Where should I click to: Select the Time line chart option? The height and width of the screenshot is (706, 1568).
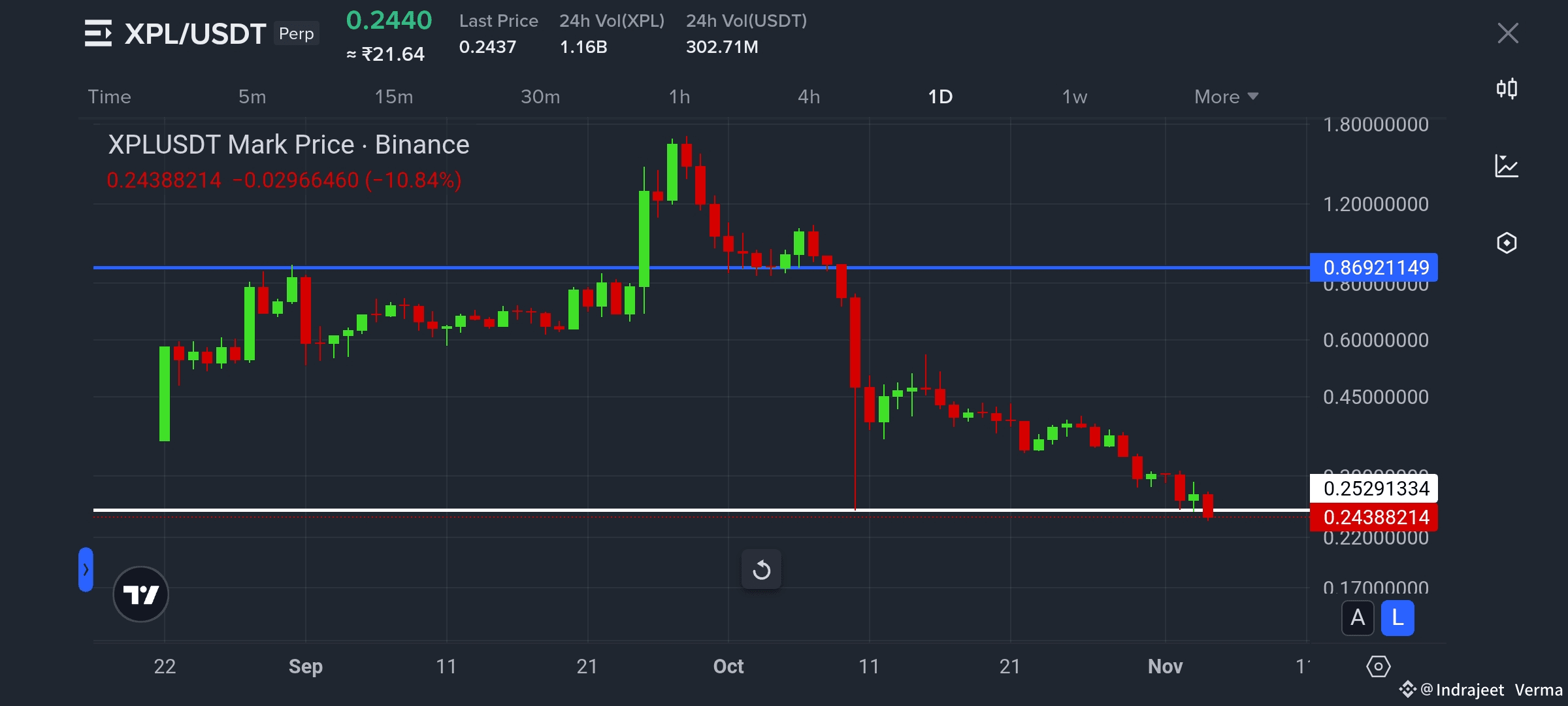tap(109, 97)
